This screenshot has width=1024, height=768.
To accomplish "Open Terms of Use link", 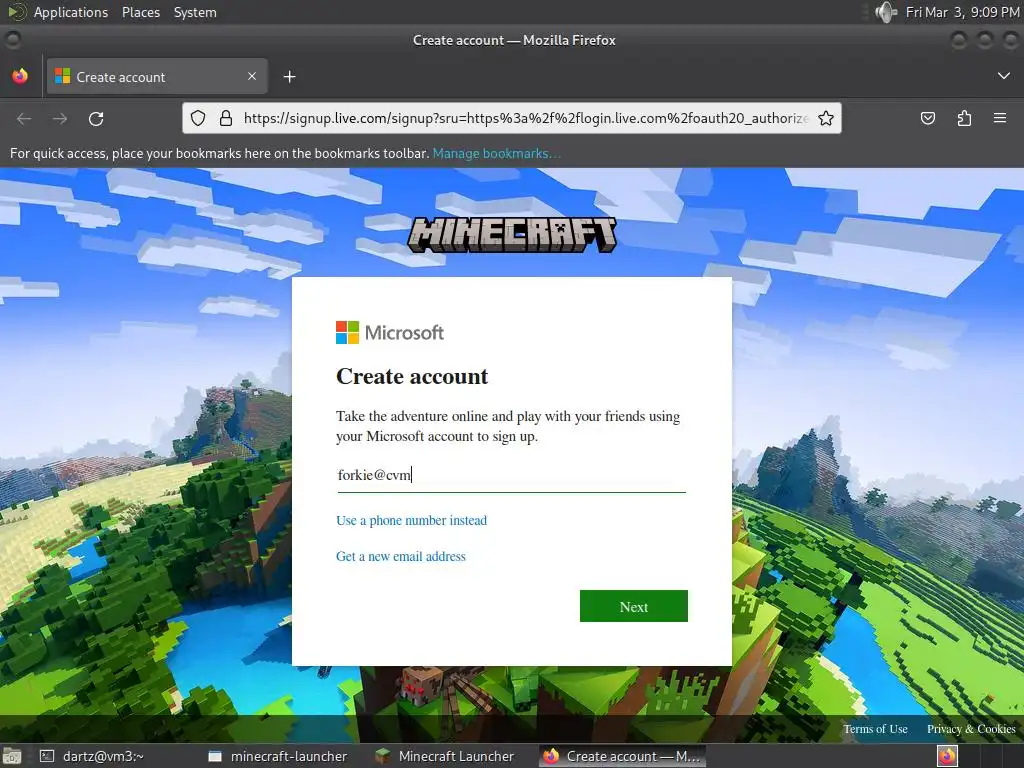I will click(x=875, y=729).
